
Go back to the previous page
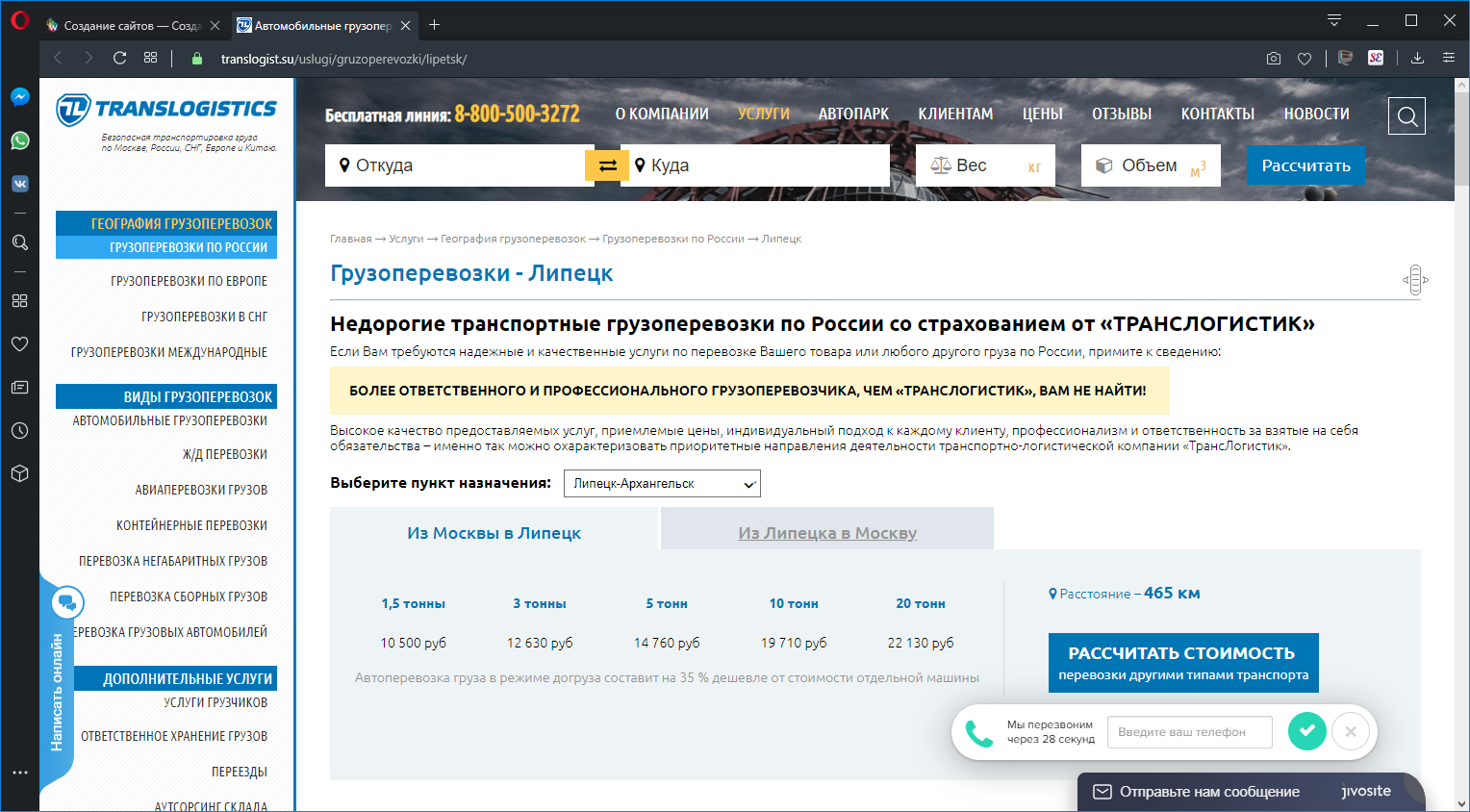click(x=58, y=58)
